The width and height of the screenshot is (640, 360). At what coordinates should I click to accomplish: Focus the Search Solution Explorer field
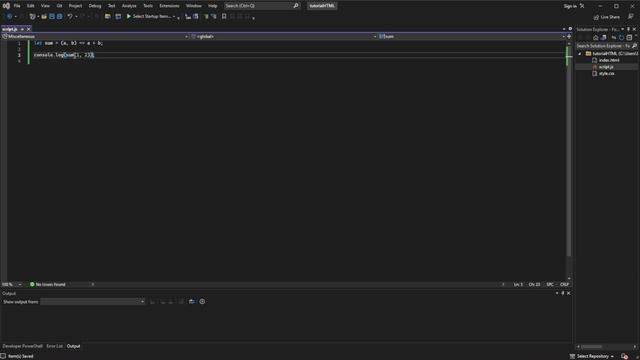[x=607, y=46]
